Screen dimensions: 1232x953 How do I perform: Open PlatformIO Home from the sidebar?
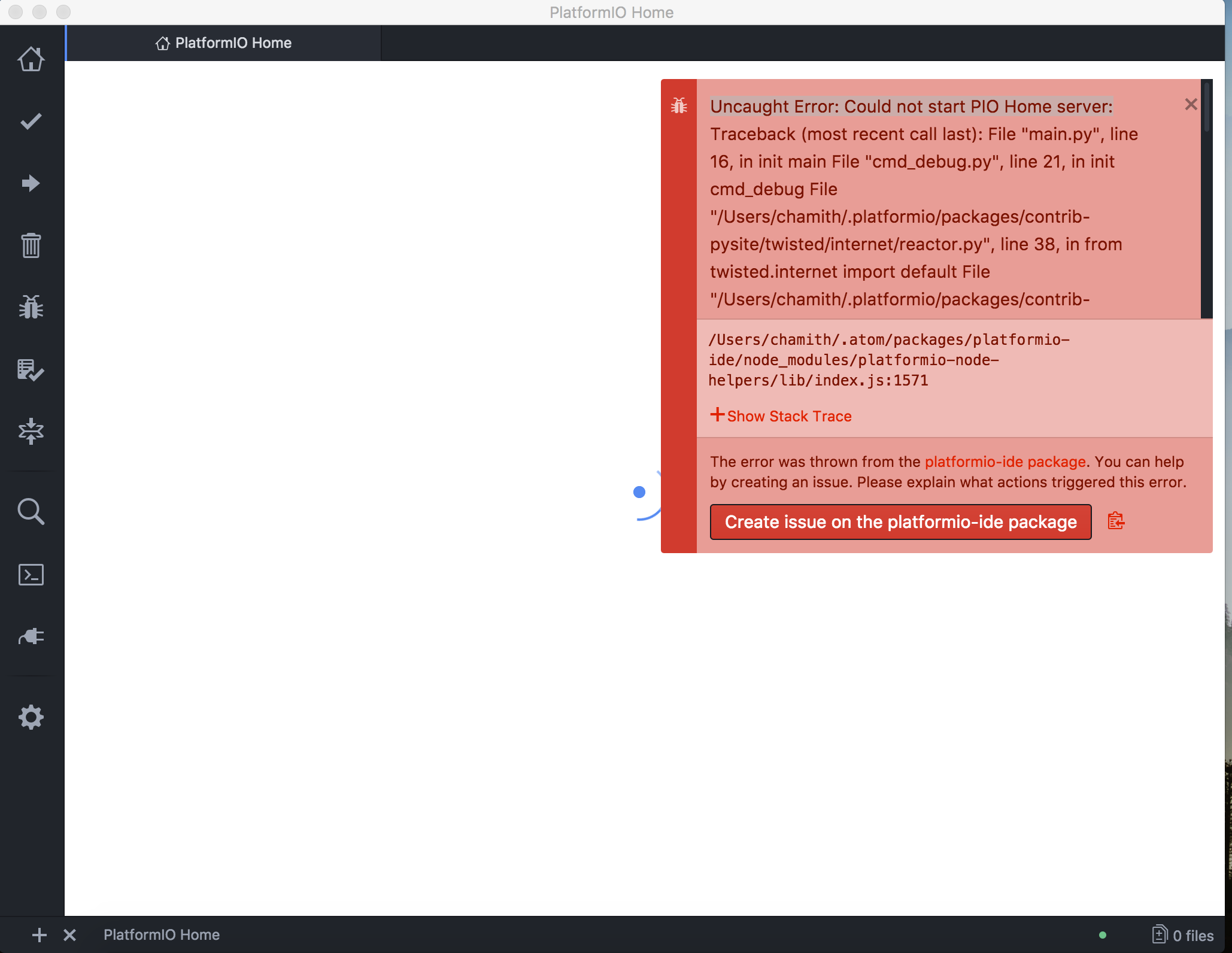(31, 59)
